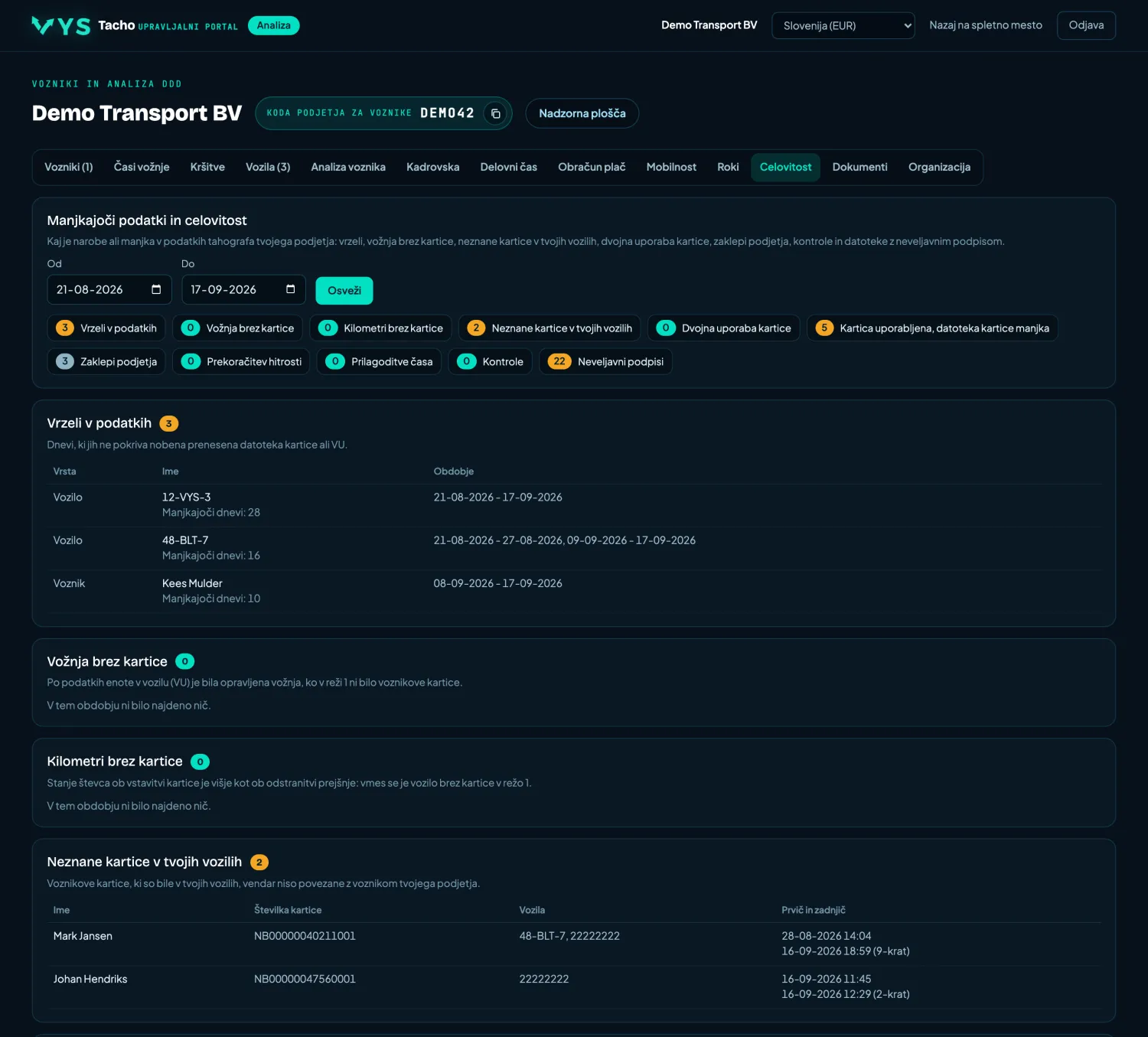Click the Odjava logout button
Image resolution: width=1148 pixels, height=1037 pixels.
point(1086,25)
